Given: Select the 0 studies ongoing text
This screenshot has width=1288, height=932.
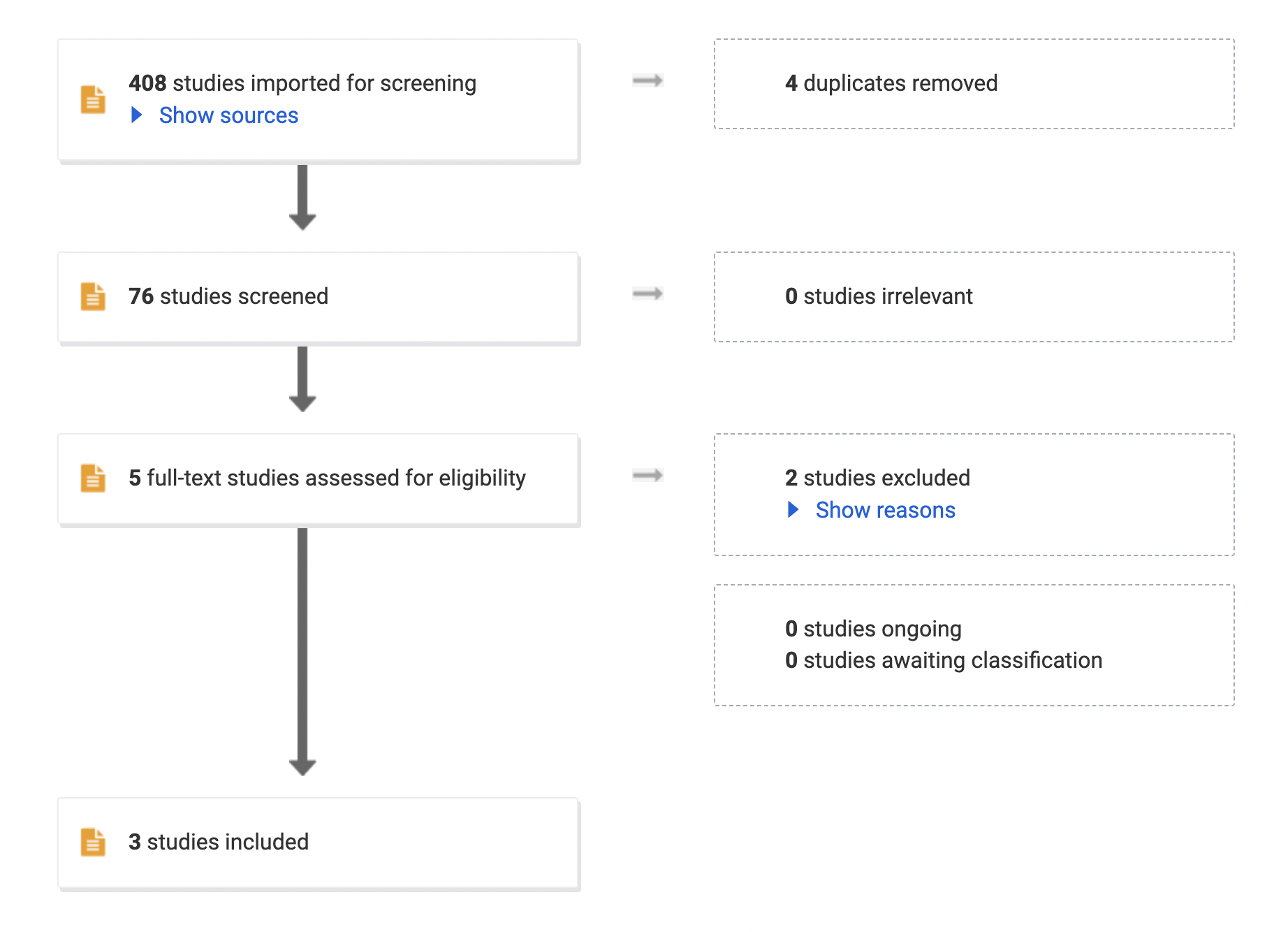Looking at the screenshot, I should tap(873, 629).
